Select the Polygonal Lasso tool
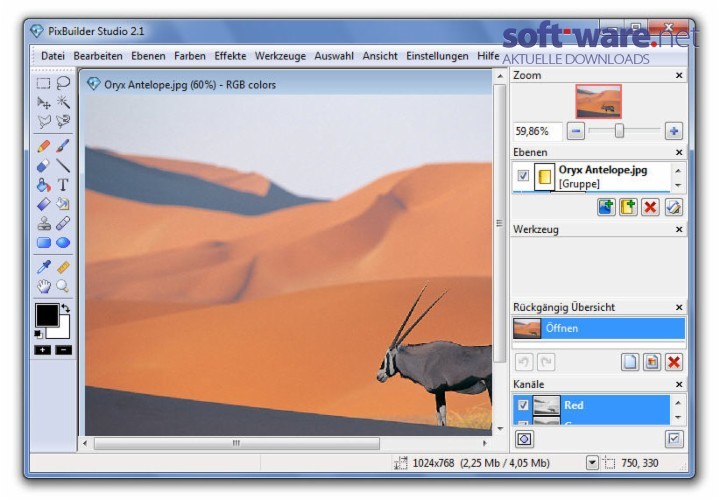This screenshot has width=720, height=500. [43, 121]
